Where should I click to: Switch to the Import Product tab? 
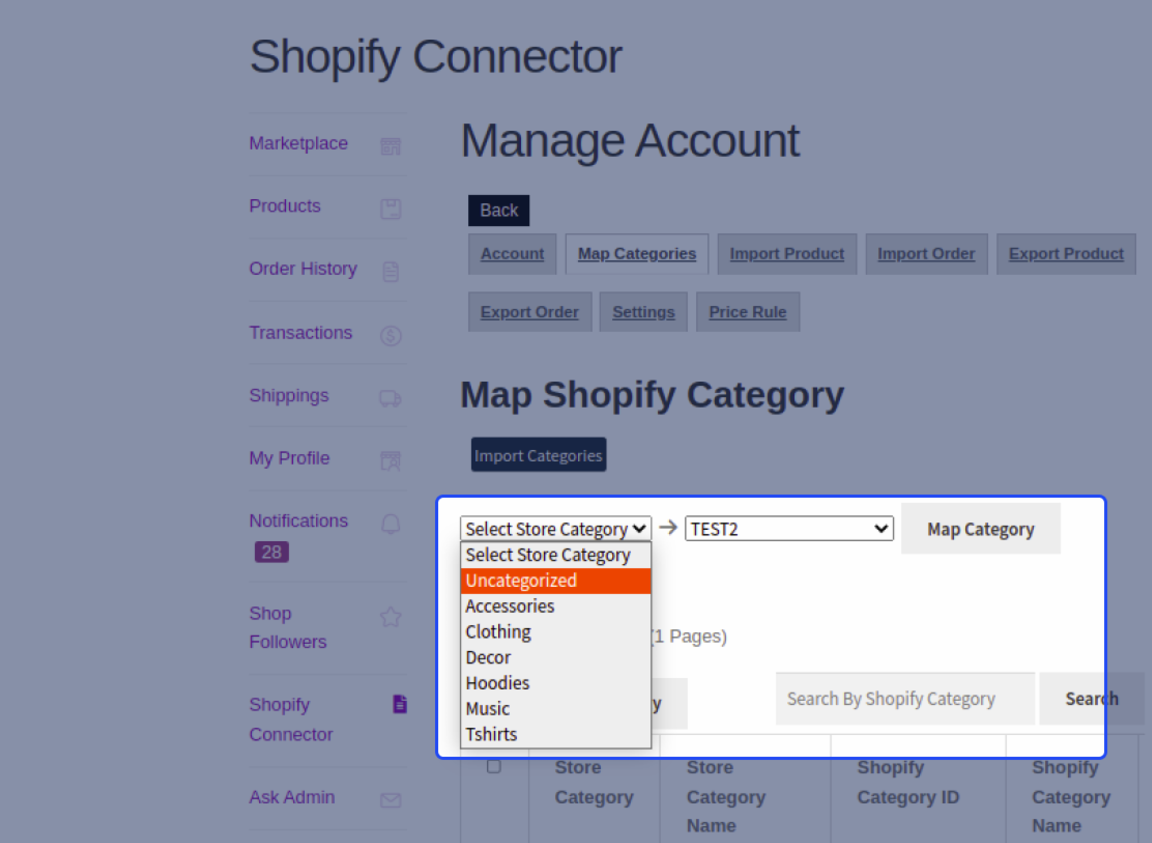click(786, 253)
